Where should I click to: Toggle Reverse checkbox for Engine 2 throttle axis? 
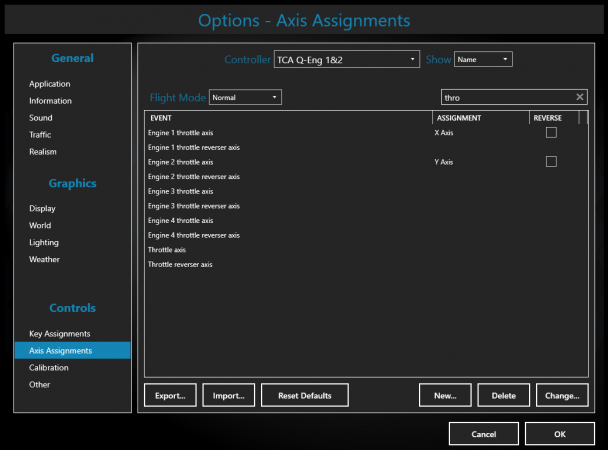pos(551,161)
